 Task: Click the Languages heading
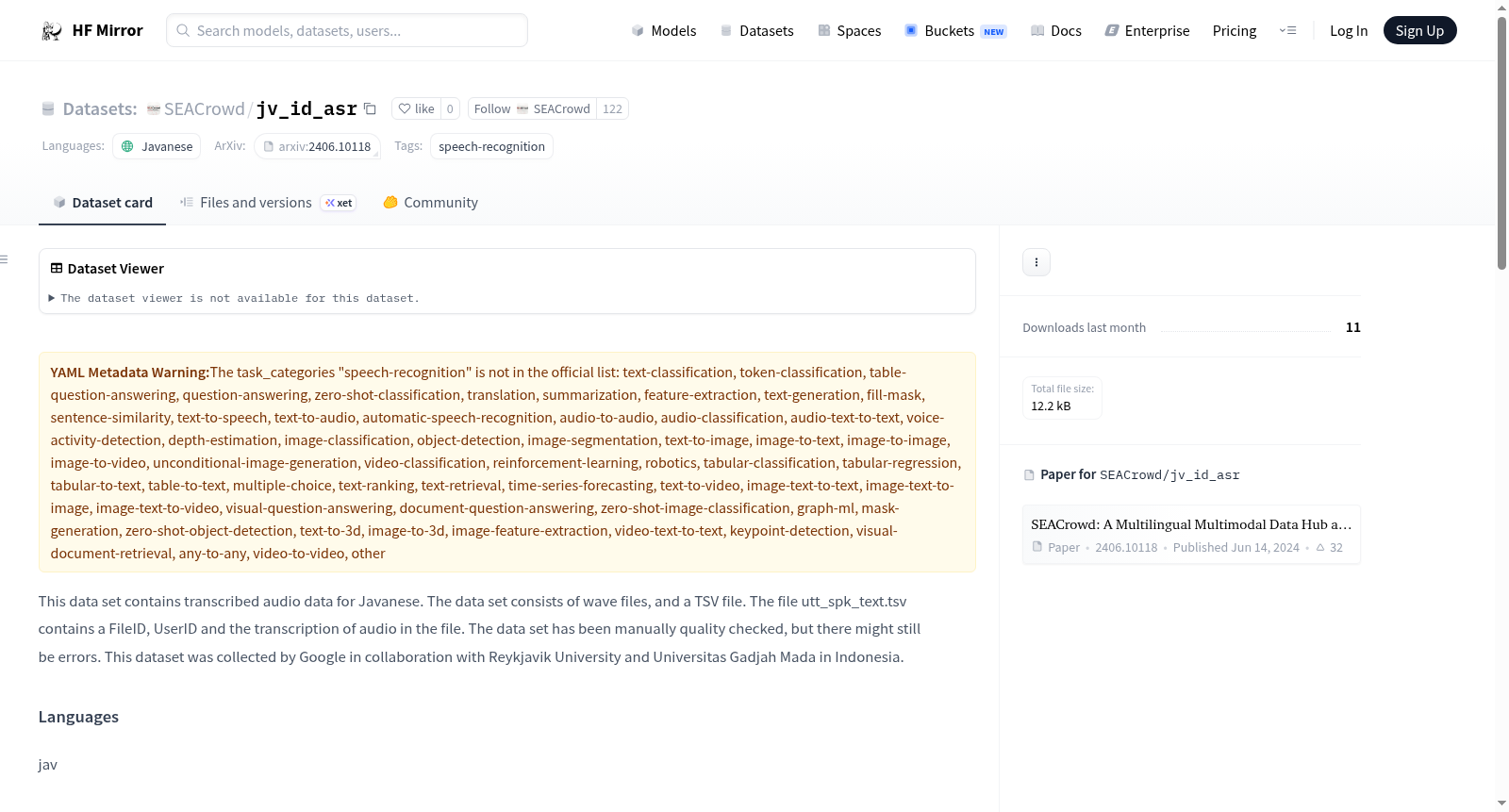pyautogui.click(x=78, y=717)
